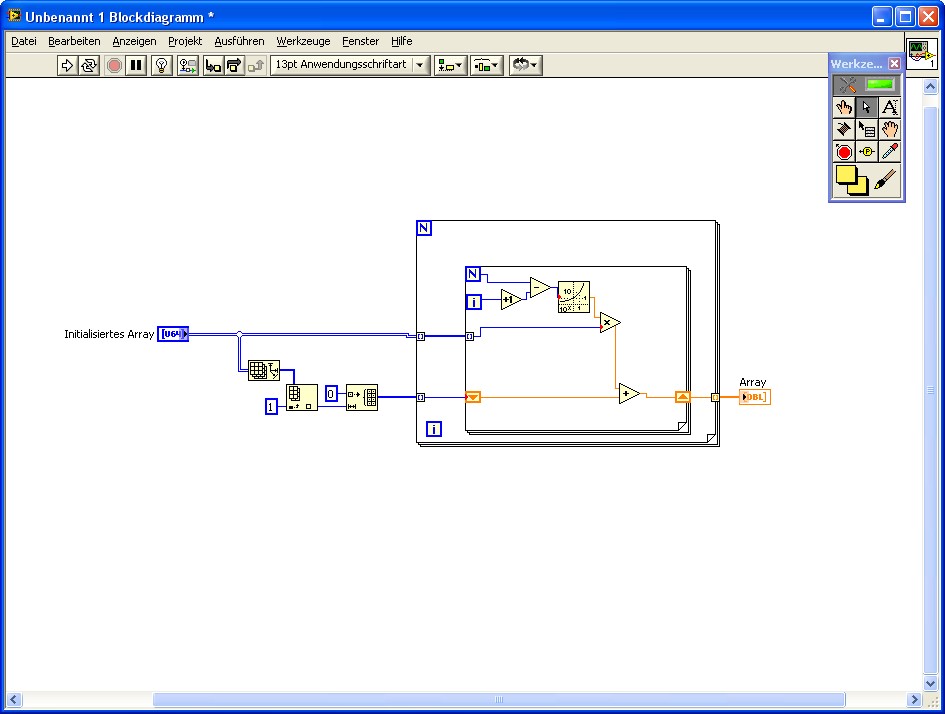Toggle Highlight Execution light bulb

pos(162,65)
